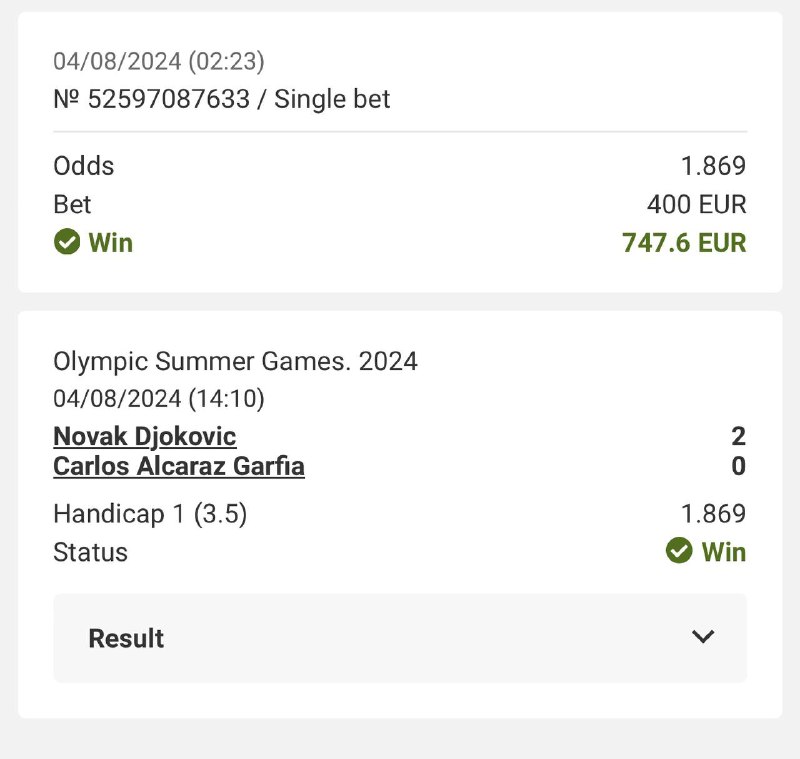
Task: Click Alcaraz's score of 0
Action: pyautogui.click(x=738, y=466)
